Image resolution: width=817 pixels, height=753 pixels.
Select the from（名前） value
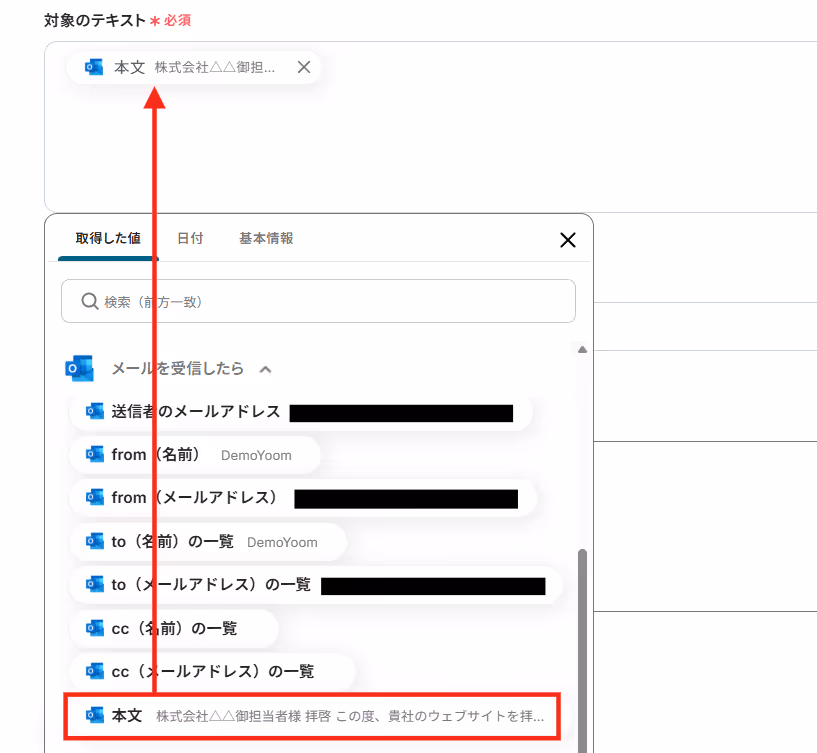click(x=194, y=455)
